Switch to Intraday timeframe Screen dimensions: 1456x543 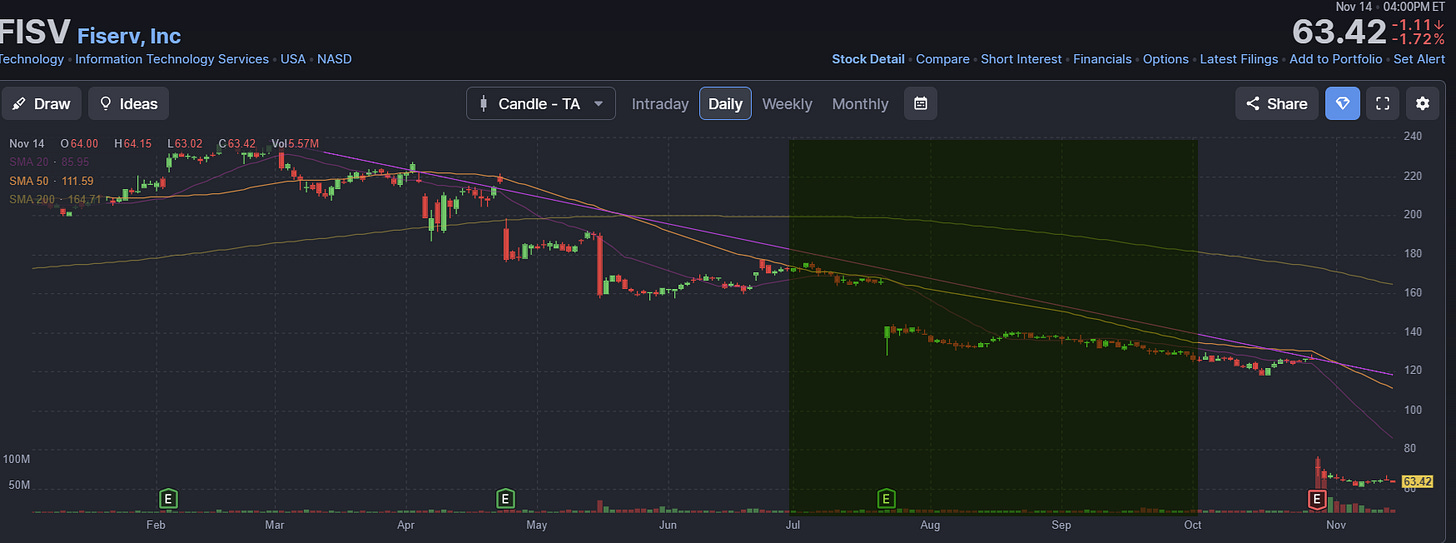(x=660, y=104)
